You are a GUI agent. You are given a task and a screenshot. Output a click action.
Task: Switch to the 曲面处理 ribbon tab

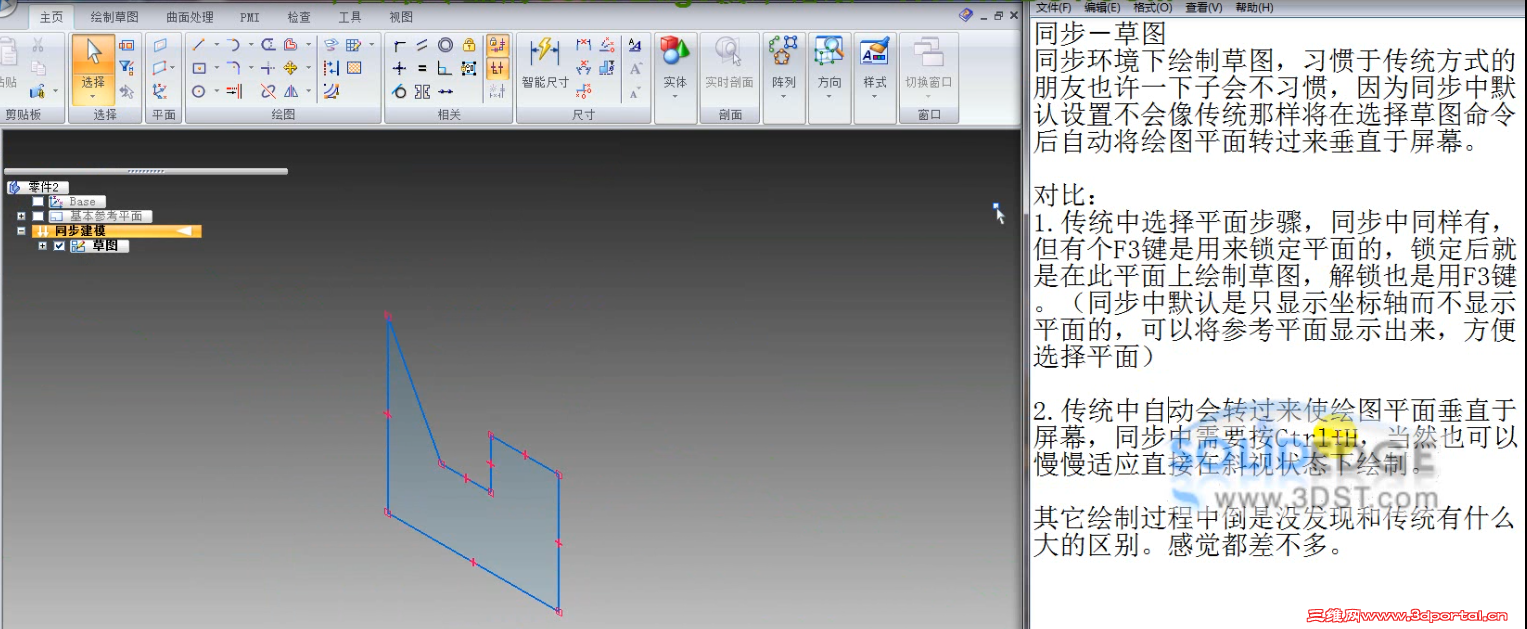190,17
